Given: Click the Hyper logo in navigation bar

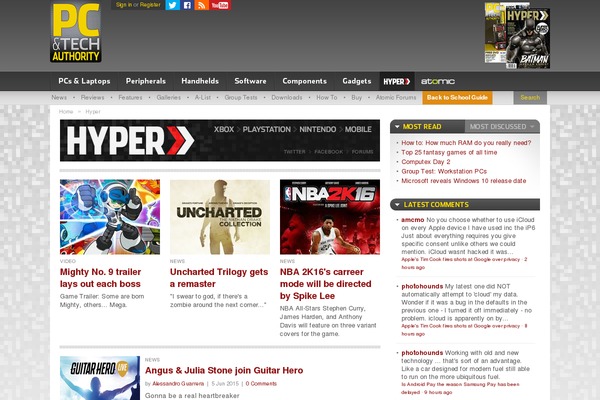Looking at the screenshot, I should pyautogui.click(x=397, y=81).
